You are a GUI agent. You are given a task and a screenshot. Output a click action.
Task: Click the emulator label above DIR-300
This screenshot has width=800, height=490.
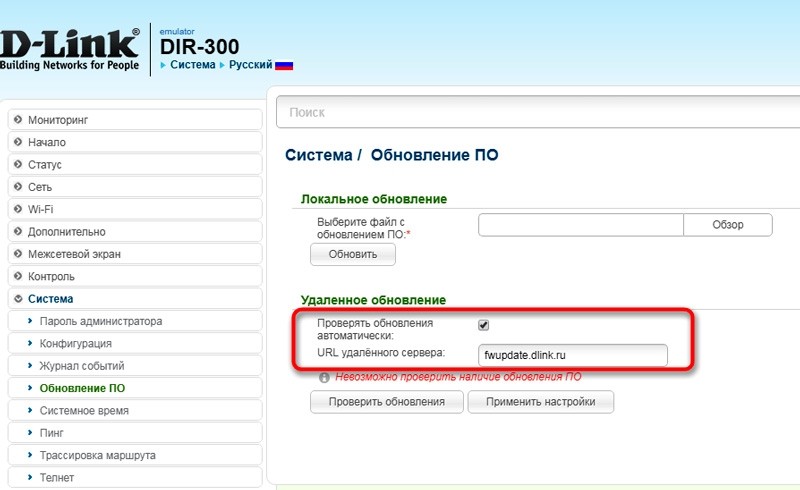pyautogui.click(x=177, y=32)
